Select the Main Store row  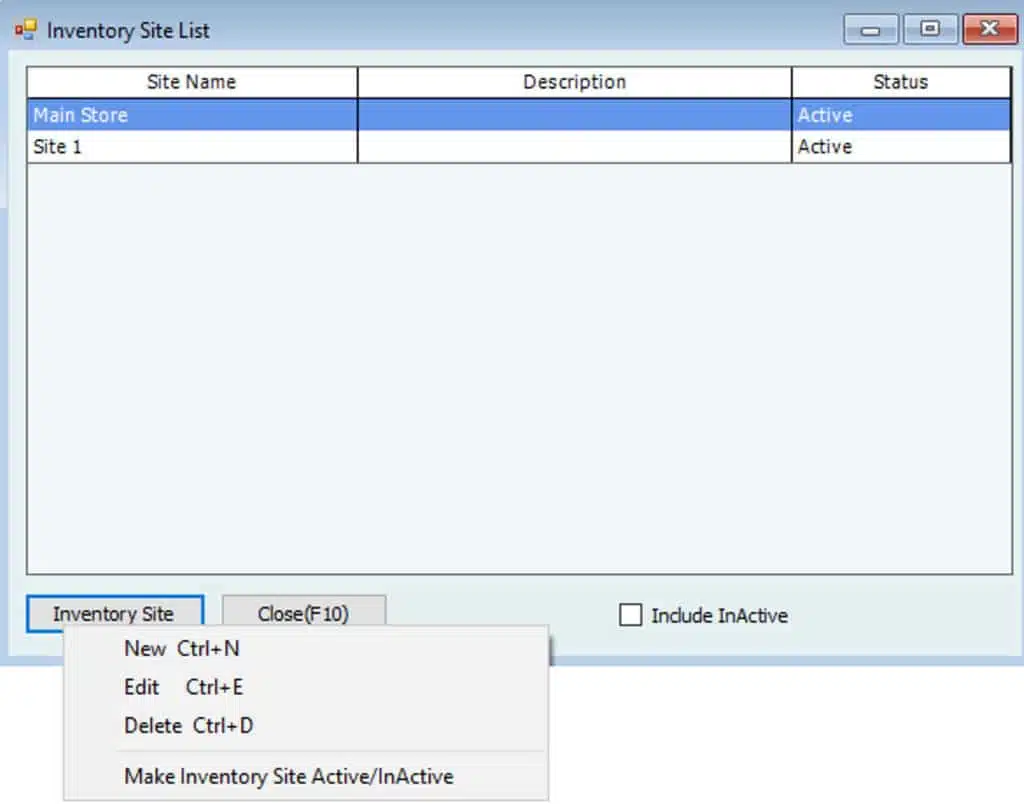[519, 115]
